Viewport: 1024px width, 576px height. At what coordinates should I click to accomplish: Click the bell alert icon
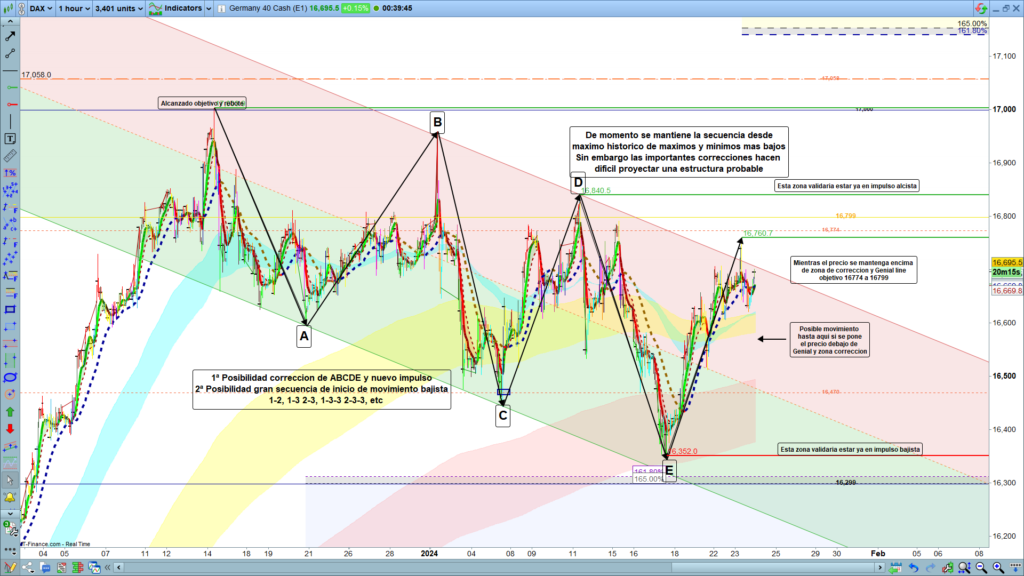(x=10, y=497)
